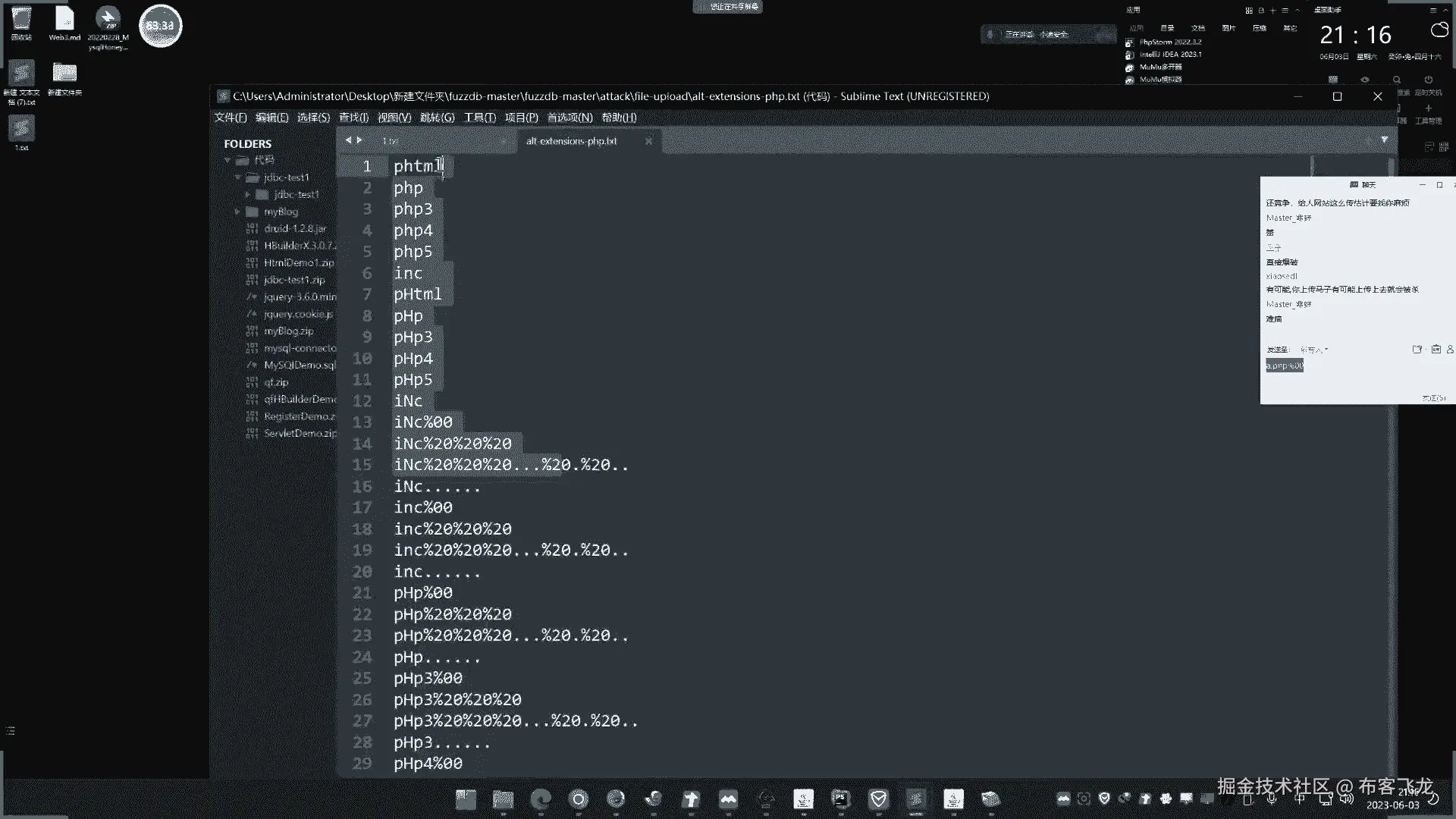Switch to the 1.txt tab

tap(391, 141)
